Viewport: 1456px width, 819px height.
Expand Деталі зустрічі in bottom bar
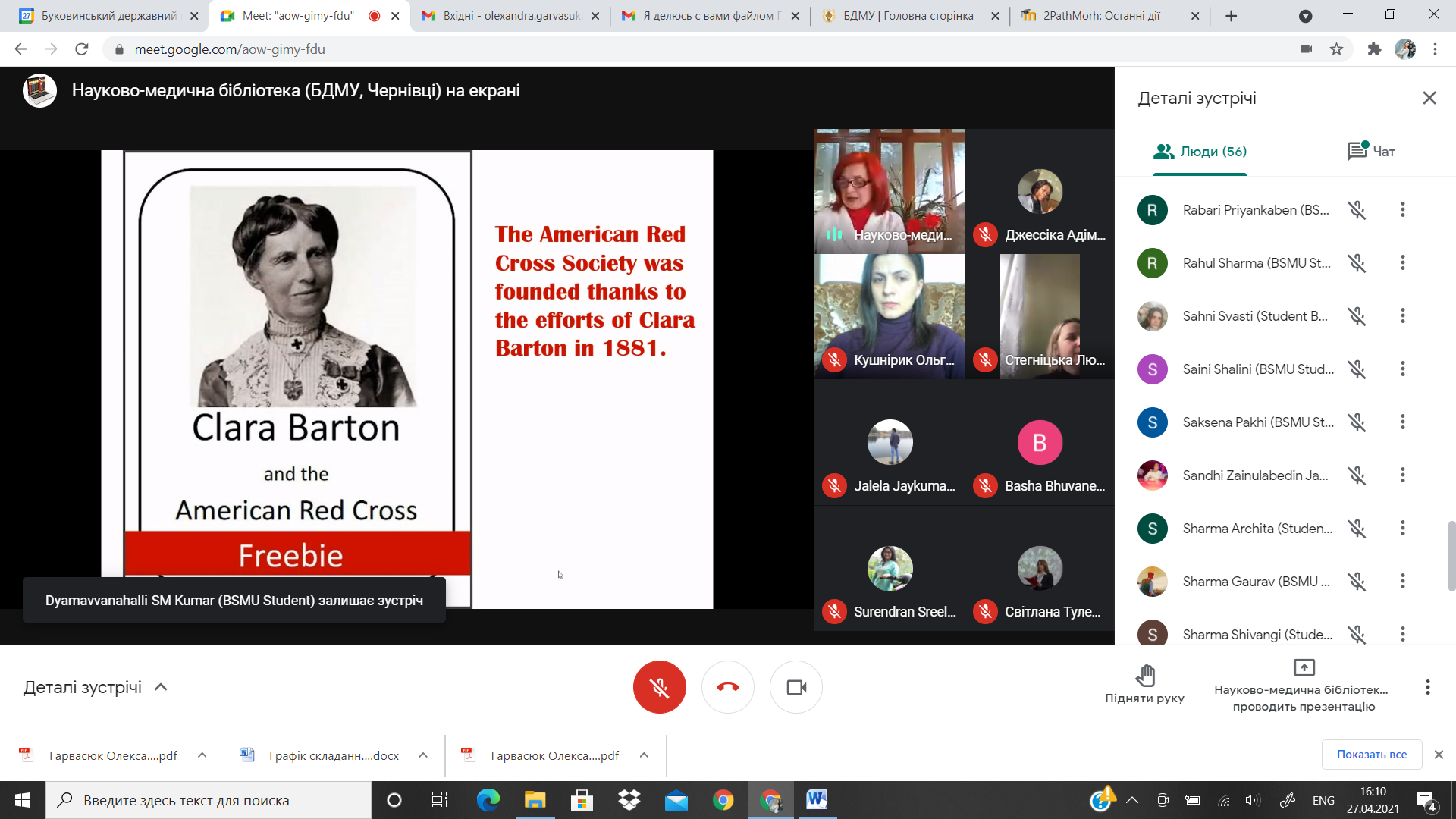coord(96,687)
